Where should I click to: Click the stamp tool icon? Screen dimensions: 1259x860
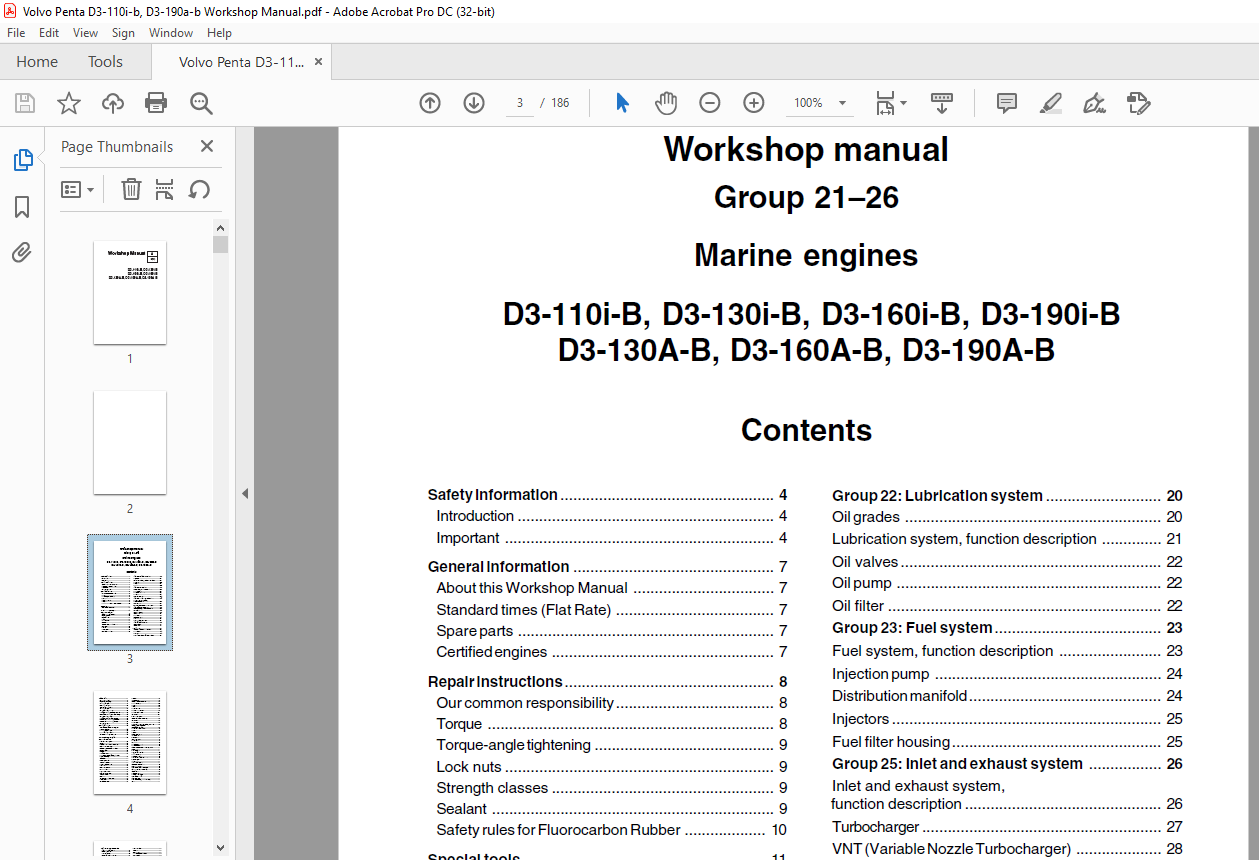[1138, 103]
